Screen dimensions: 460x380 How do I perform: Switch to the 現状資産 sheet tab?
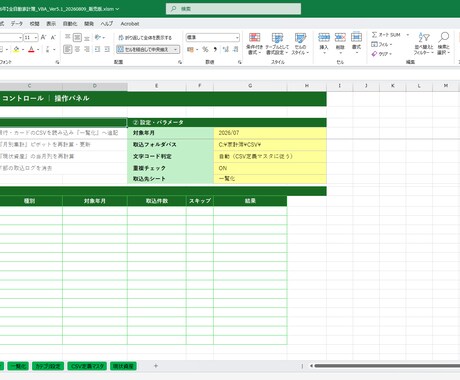(123, 366)
